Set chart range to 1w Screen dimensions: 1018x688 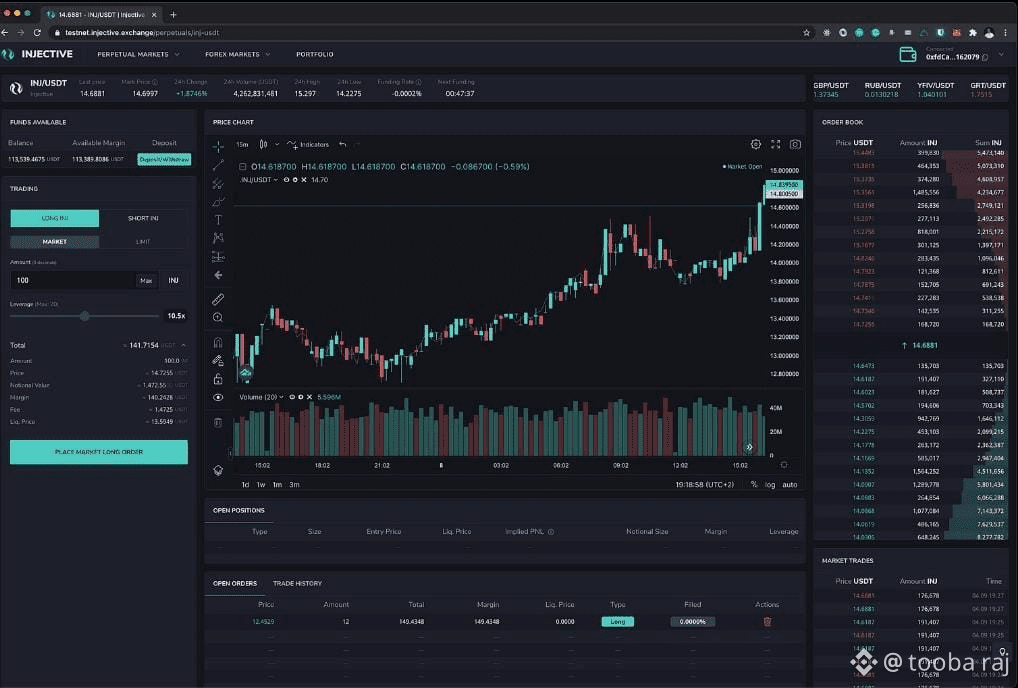pyautogui.click(x=260, y=484)
